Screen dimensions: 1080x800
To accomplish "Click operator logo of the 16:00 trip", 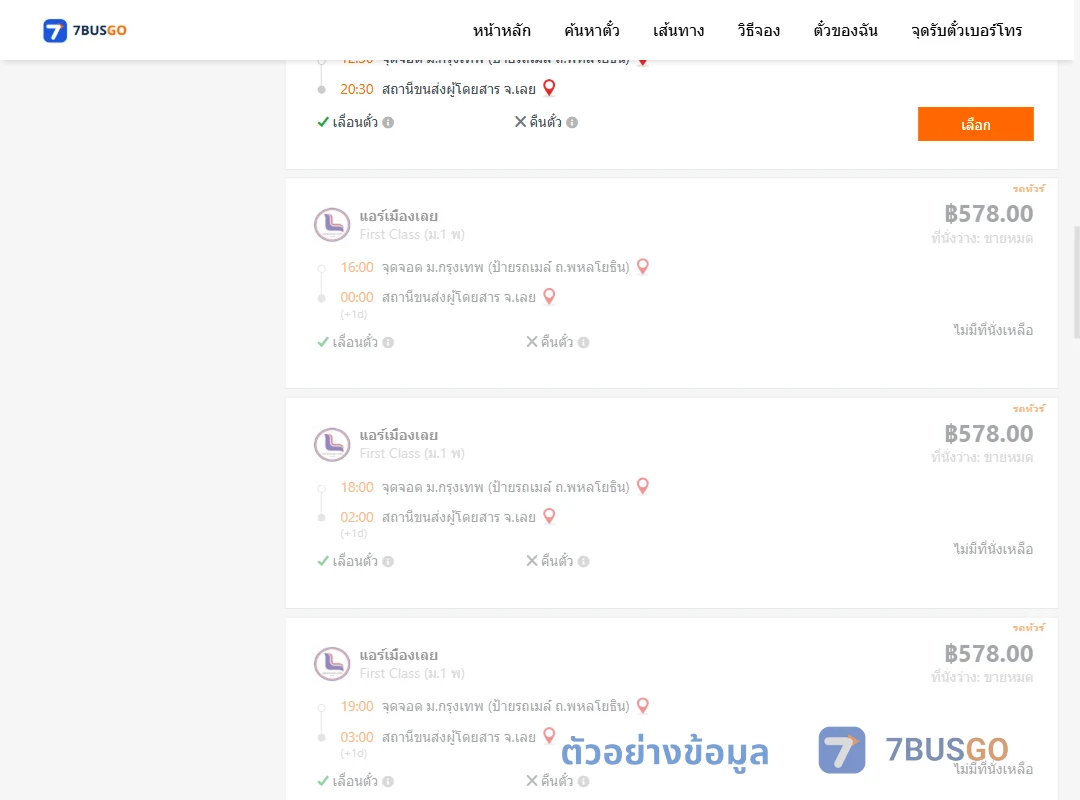I will (332, 225).
